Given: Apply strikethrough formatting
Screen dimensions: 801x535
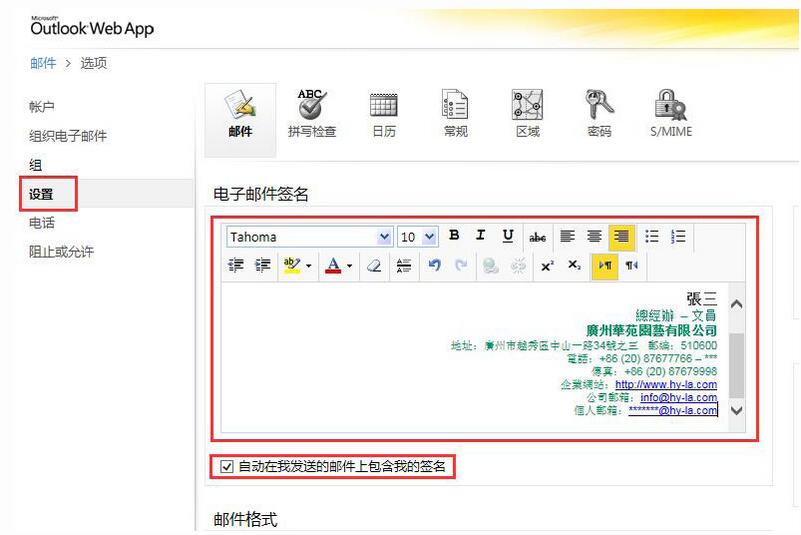Looking at the screenshot, I should [537, 237].
